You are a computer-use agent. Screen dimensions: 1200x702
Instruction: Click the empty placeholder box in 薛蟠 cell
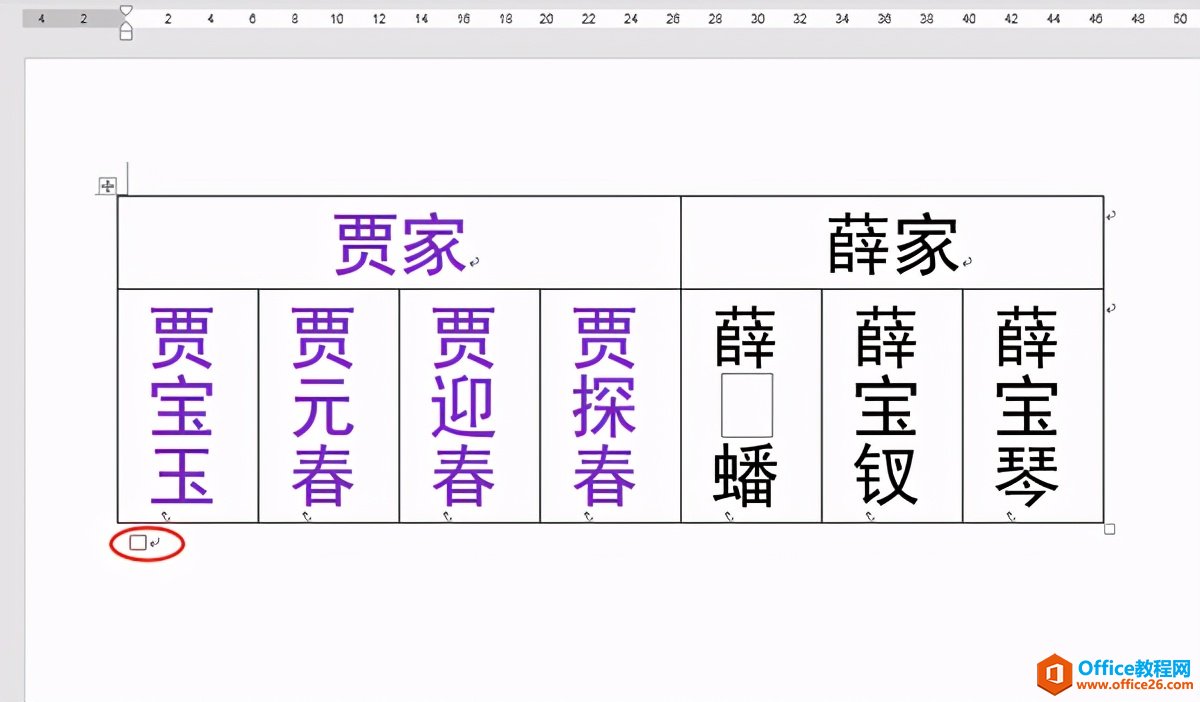coord(747,405)
